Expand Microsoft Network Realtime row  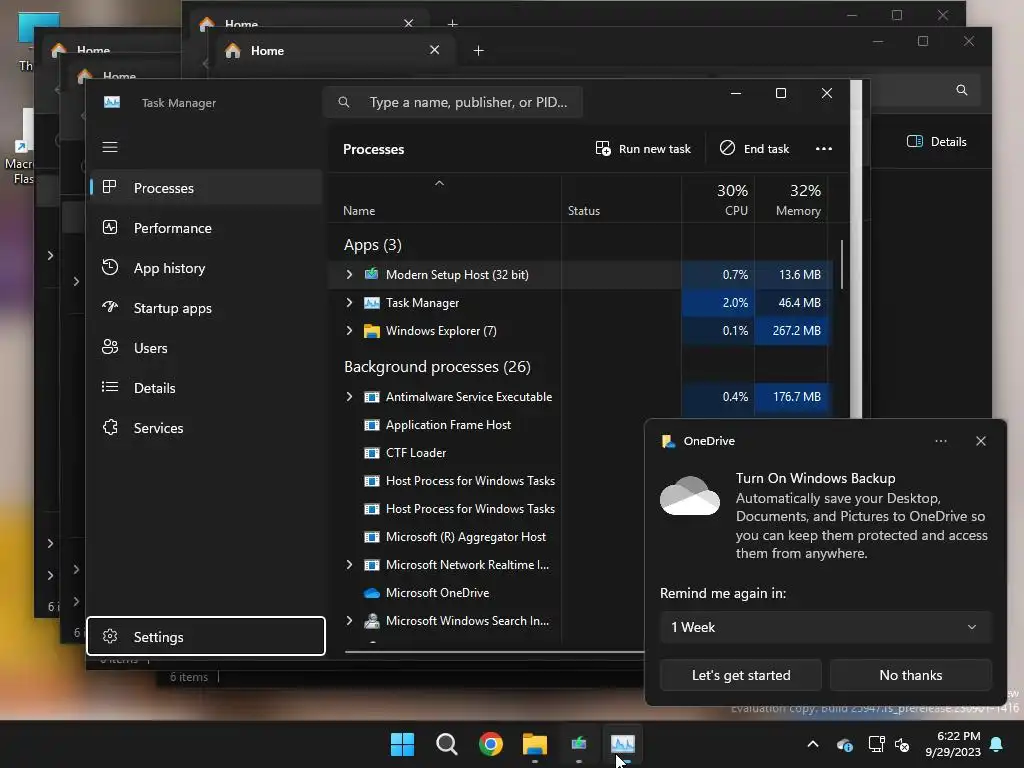click(349, 565)
